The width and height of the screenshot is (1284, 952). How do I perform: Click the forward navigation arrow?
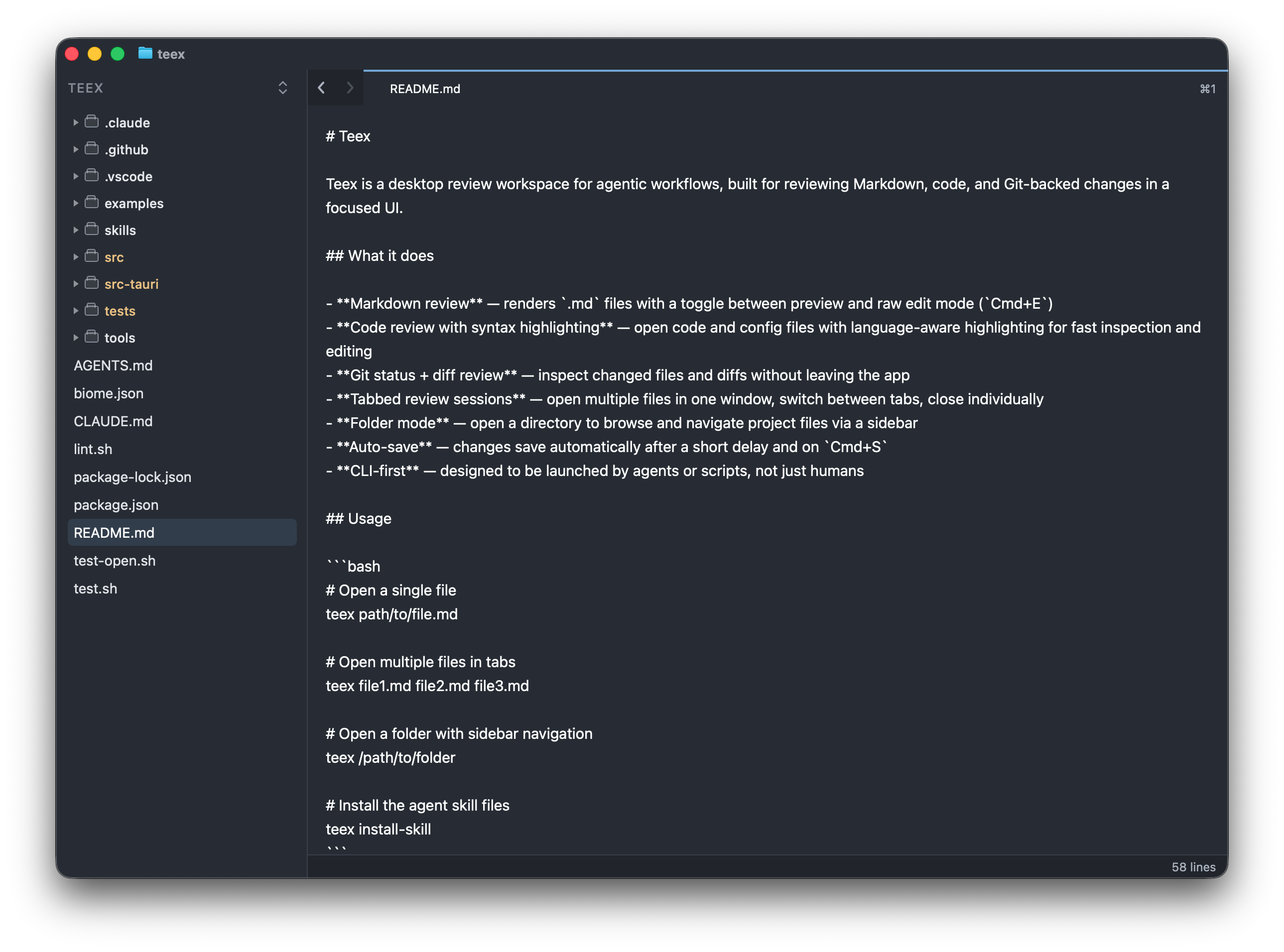[350, 88]
